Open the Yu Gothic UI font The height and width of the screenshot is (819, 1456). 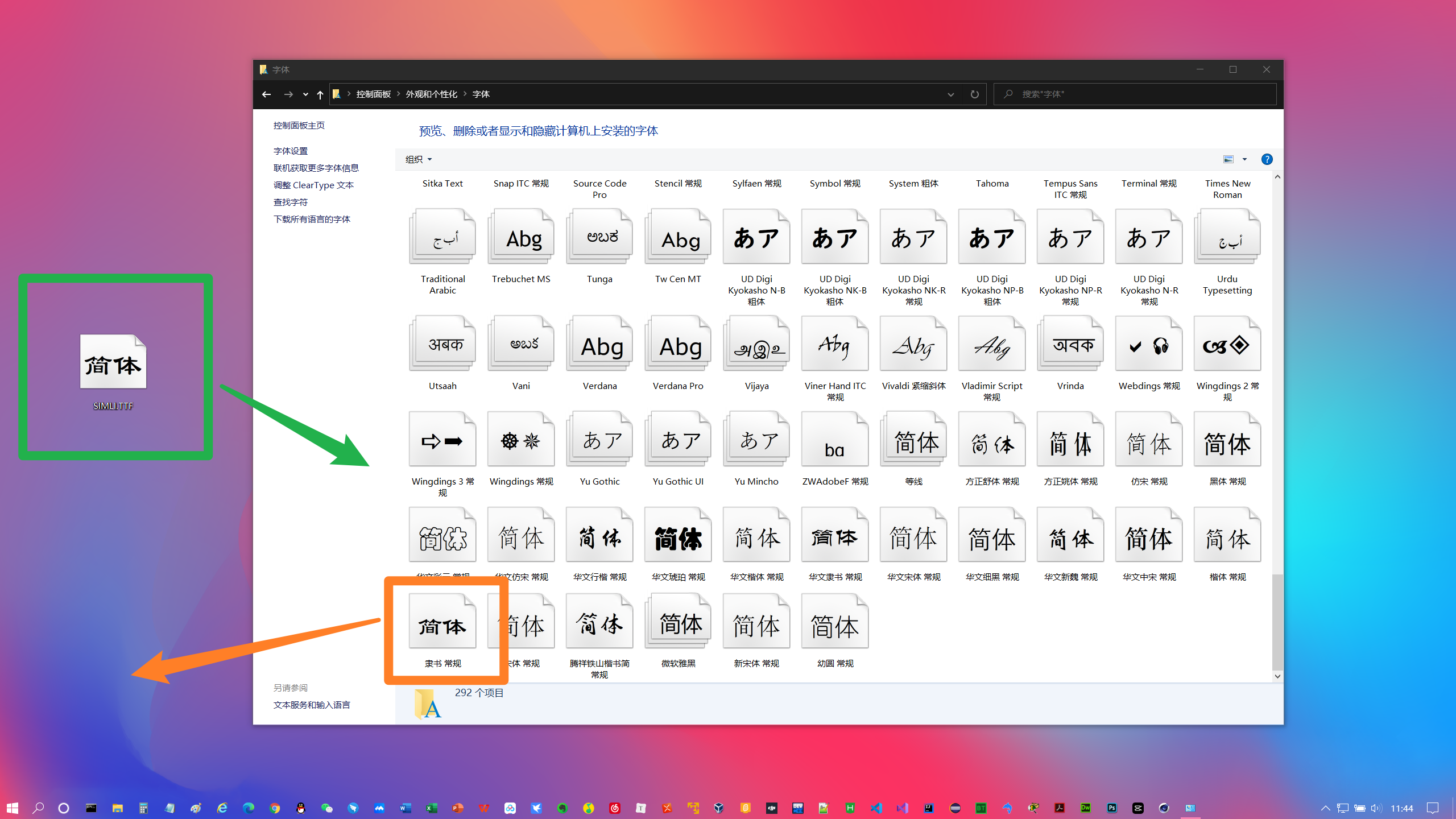[678, 440]
